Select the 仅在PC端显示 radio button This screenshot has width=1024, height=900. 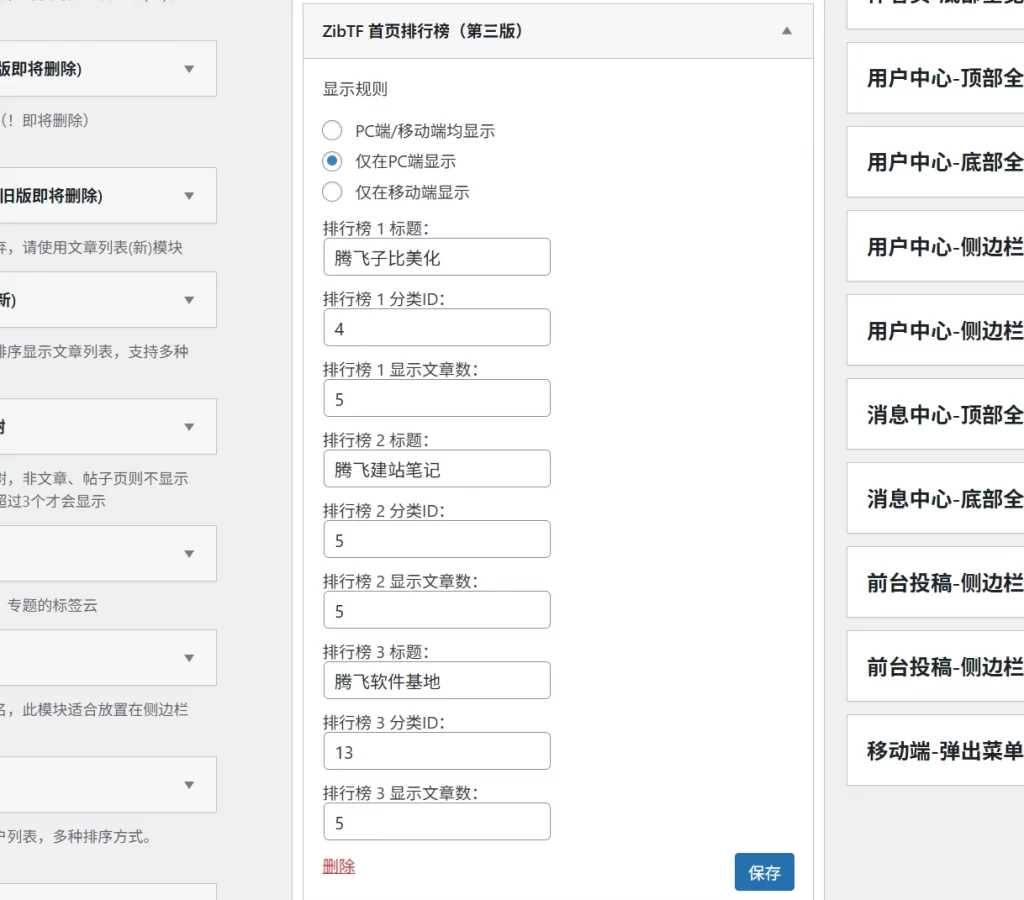(331, 161)
